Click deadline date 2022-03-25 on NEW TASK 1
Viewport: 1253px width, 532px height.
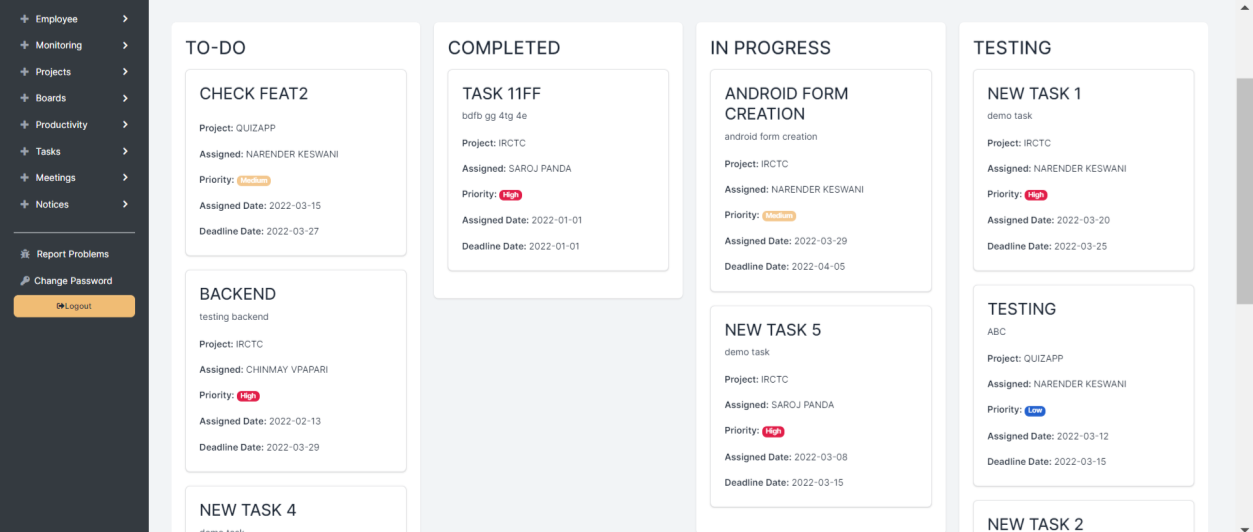1080,246
